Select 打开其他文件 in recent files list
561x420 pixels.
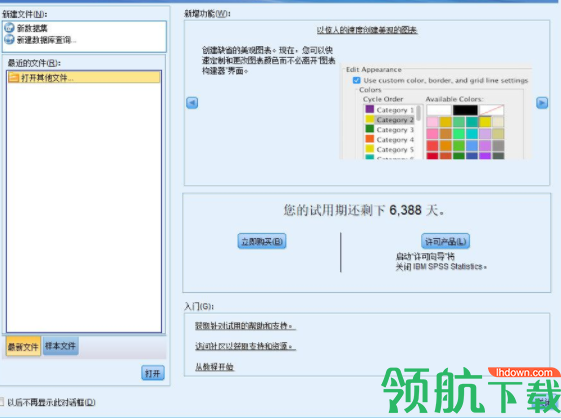click(84, 77)
